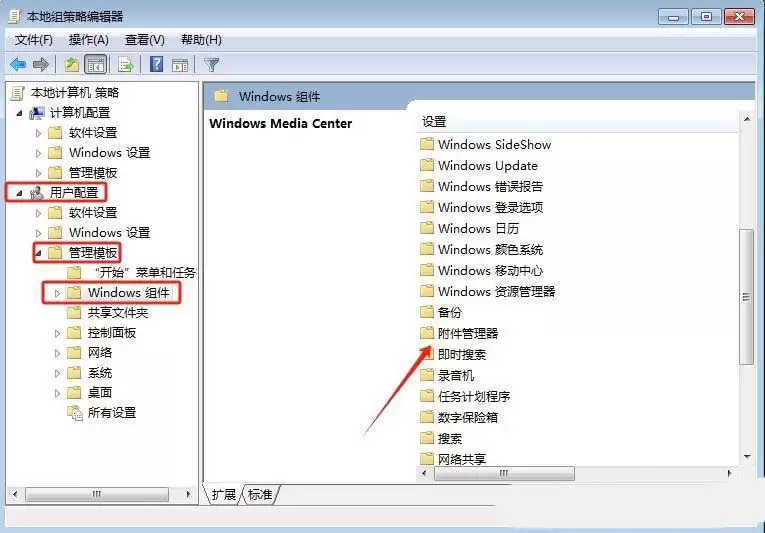Image resolution: width=765 pixels, height=533 pixels.
Task: Click the 数字保险箱 folder icon
Action: click(x=427, y=417)
